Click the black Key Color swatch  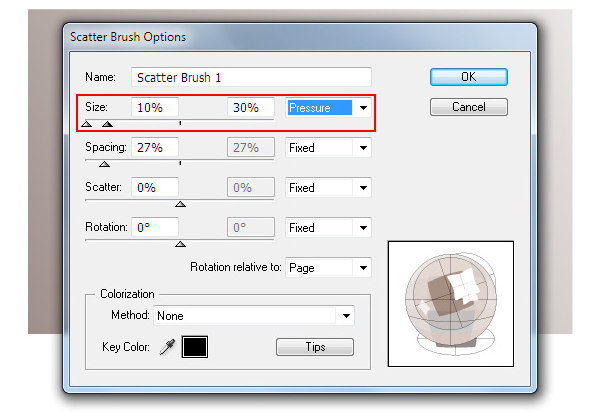195,347
